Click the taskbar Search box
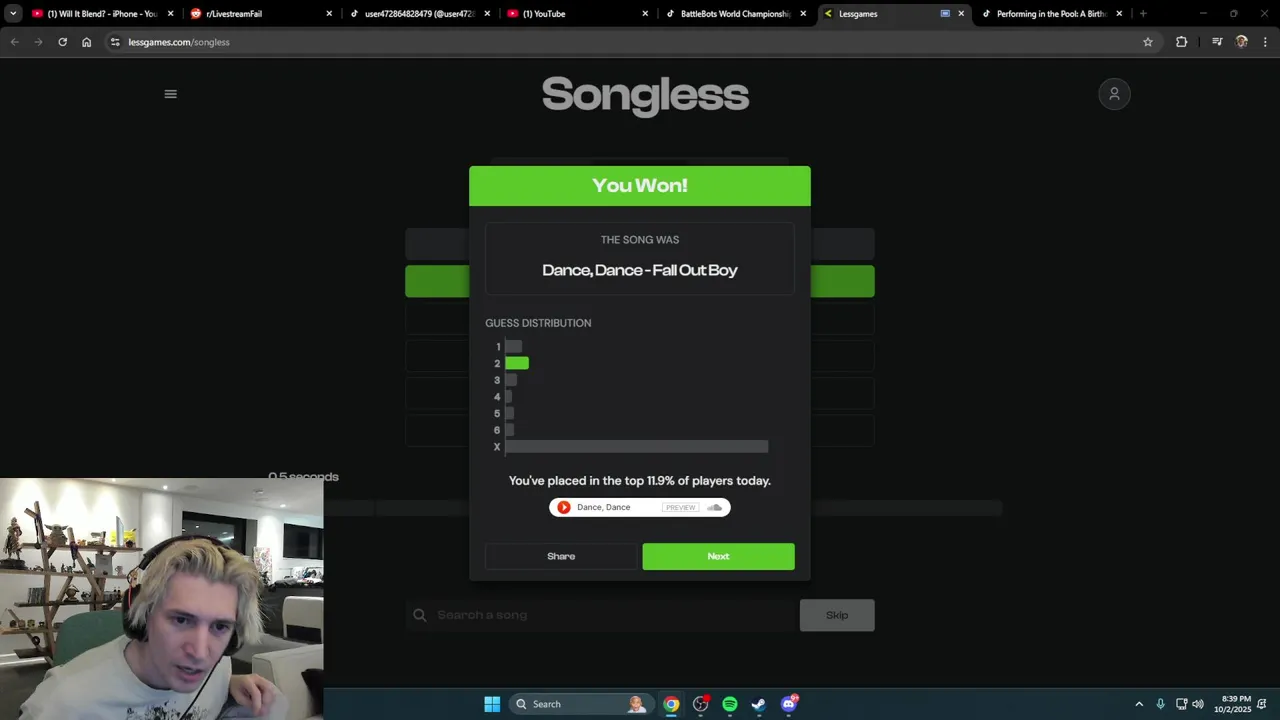The image size is (1280, 720). pyautogui.click(x=579, y=704)
